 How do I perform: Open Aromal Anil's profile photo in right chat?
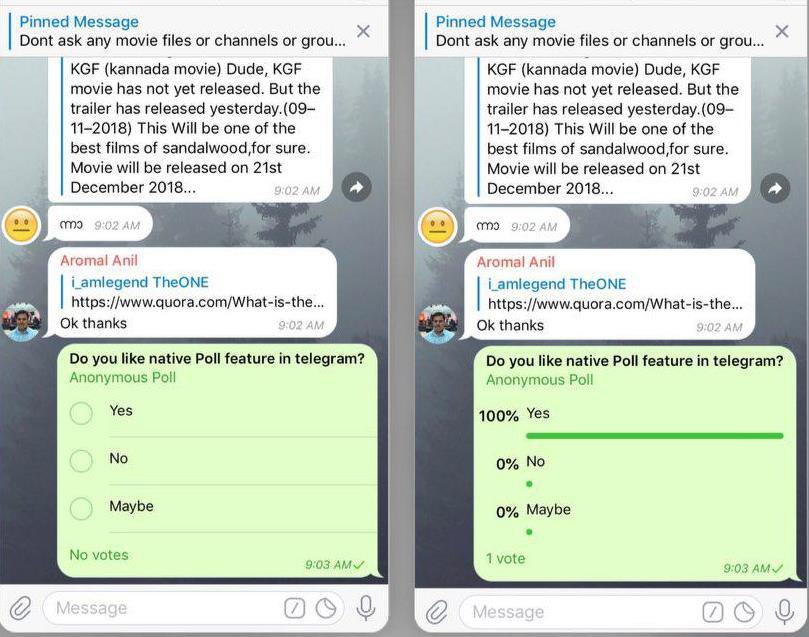pos(438,324)
